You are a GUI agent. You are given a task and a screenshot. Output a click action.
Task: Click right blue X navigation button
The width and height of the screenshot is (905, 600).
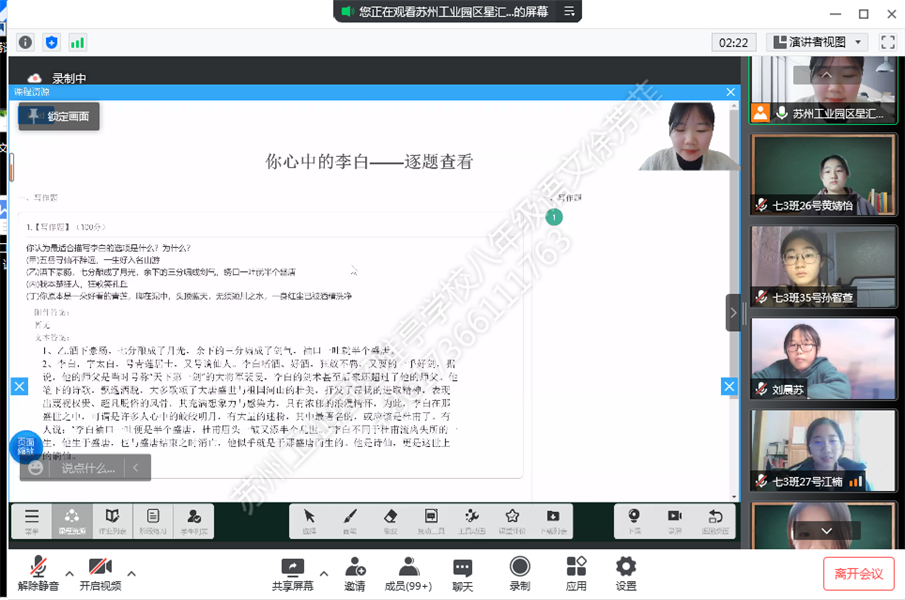click(729, 386)
